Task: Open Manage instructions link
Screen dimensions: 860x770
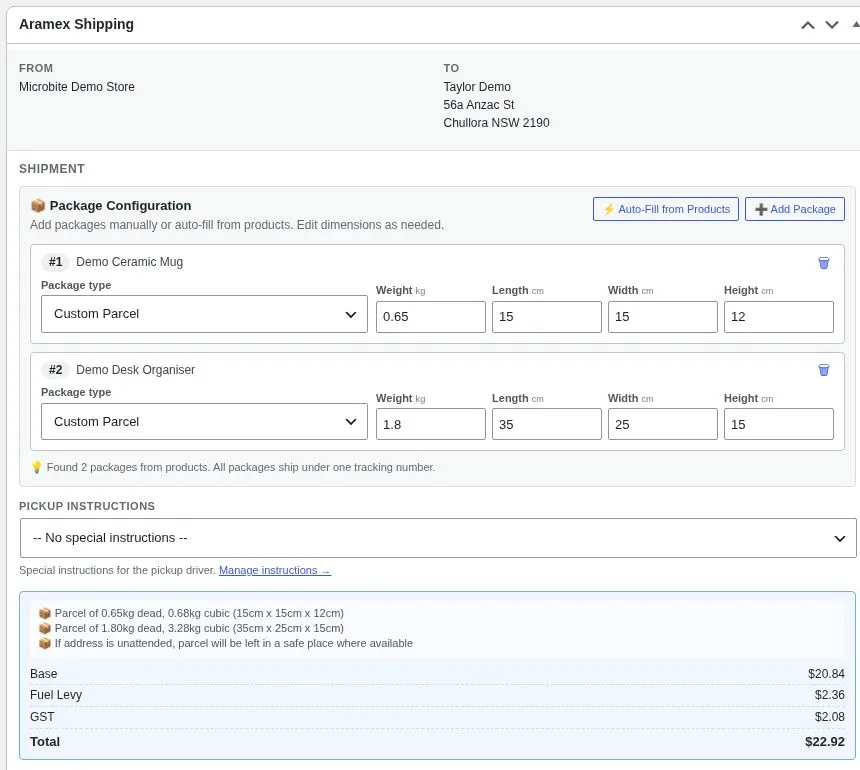Action: 274,570
